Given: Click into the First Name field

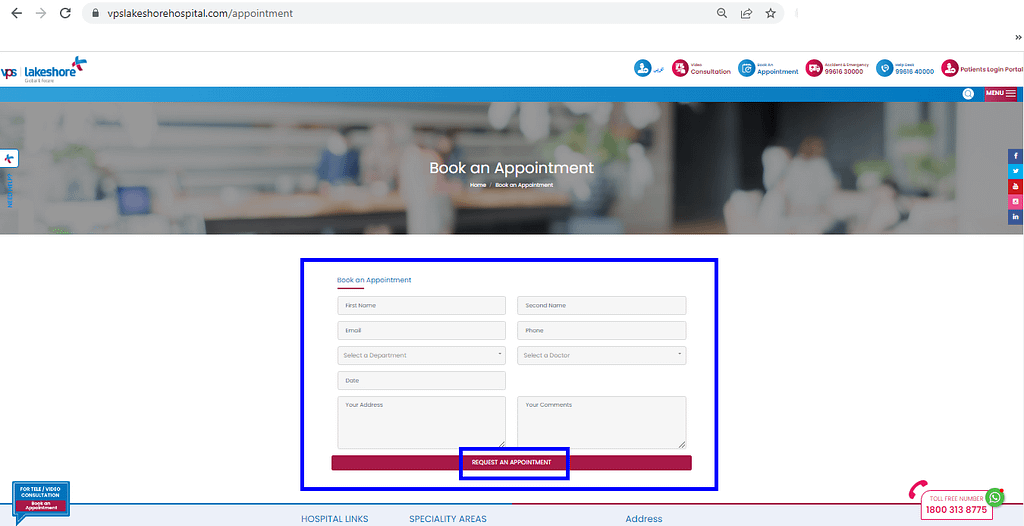Looking at the screenshot, I should 421,306.
